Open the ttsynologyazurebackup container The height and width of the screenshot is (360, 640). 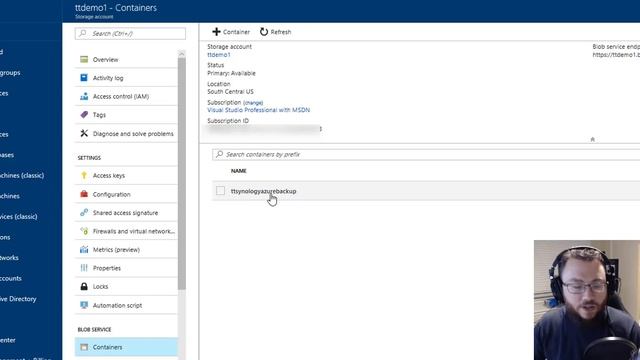tap(263, 191)
